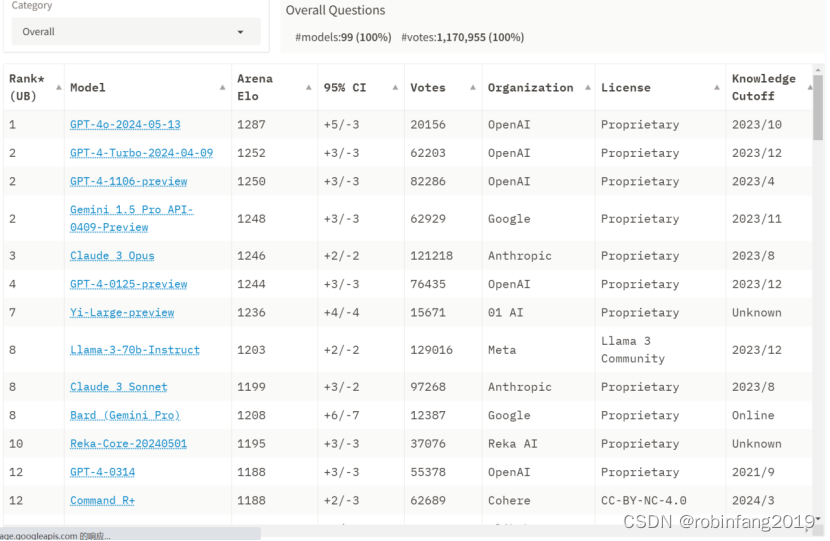830x541 pixels.
Task: Select Elo value 1203
Action: tap(251, 350)
